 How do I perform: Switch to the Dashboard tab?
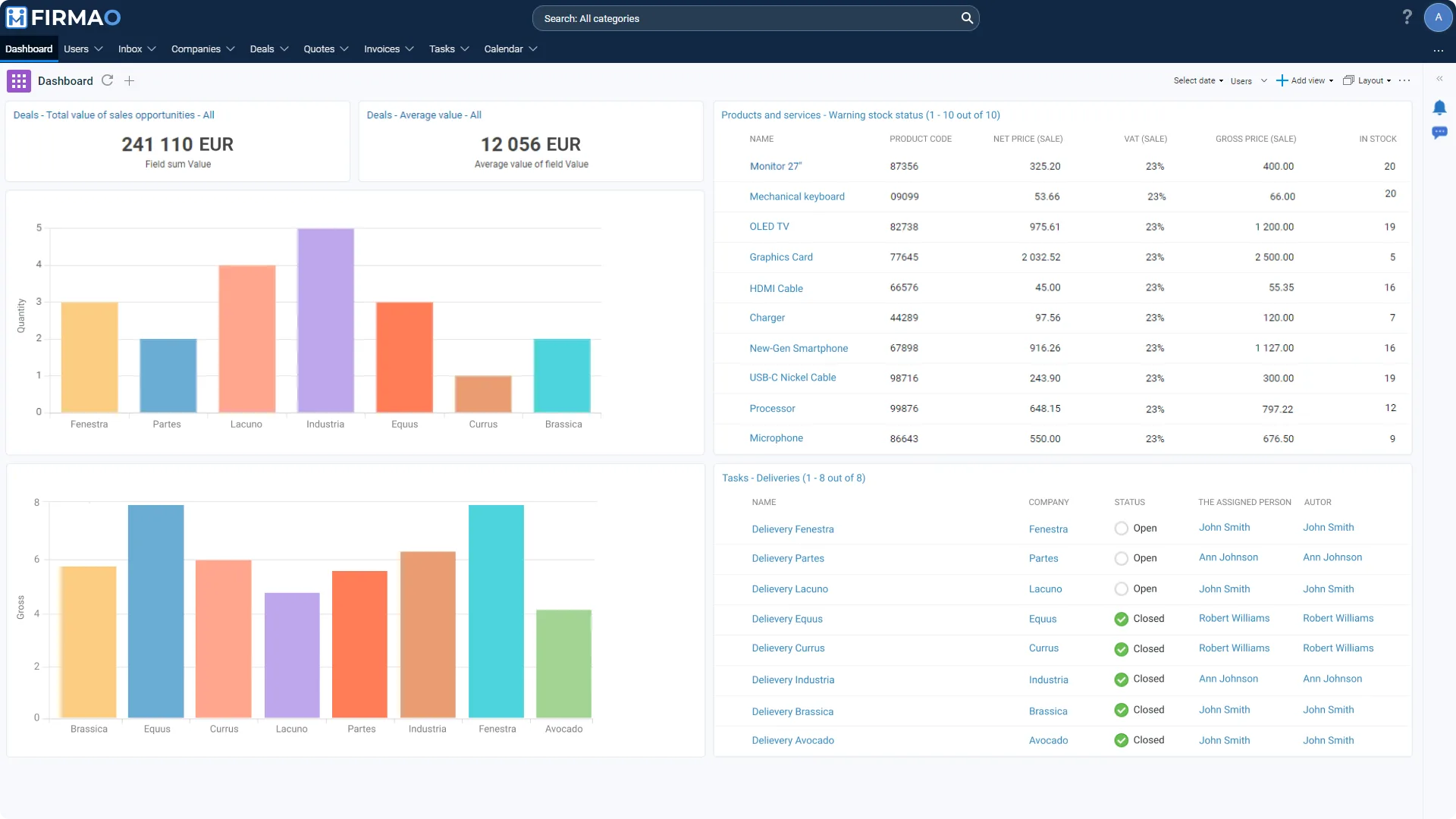pyautogui.click(x=29, y=49)
